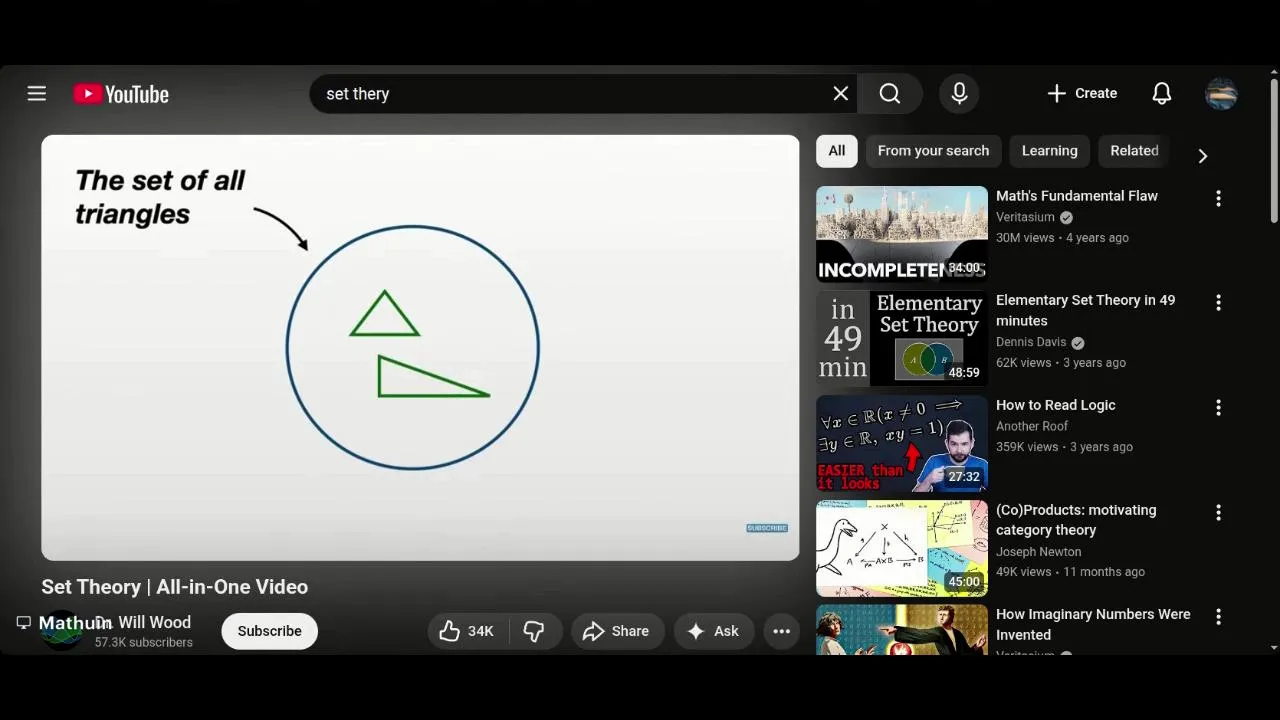This screenshot has width=1280, height=720.
Task: Select the Learning filter chip
Action: coord(1050,151)
